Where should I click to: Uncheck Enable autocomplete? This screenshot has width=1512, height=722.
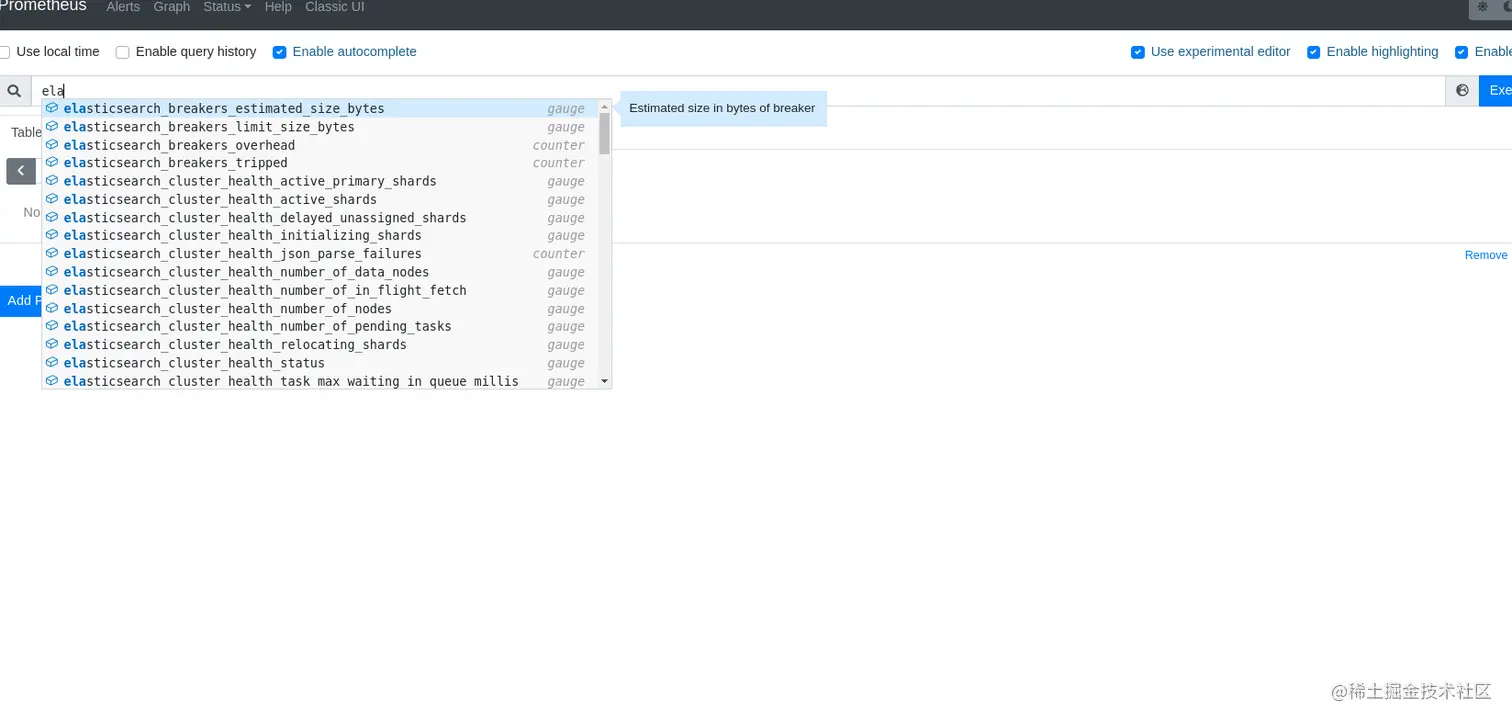(x=280, y=52)
